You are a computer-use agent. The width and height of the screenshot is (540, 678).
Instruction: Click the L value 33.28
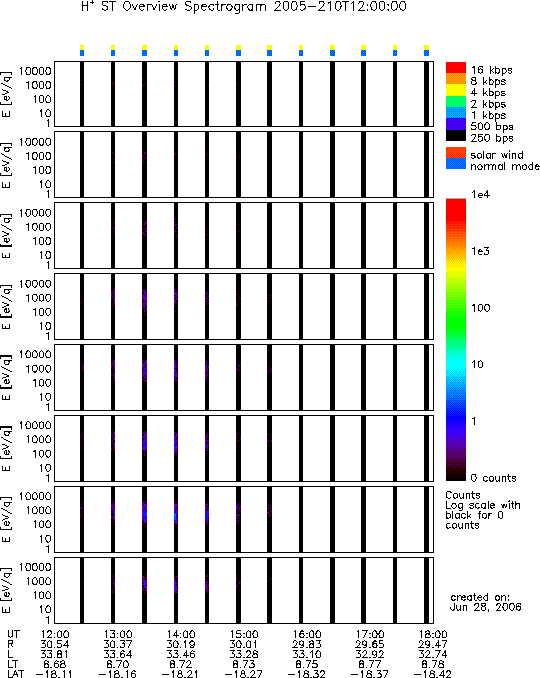pyautogui.click(x=244, y=654)
